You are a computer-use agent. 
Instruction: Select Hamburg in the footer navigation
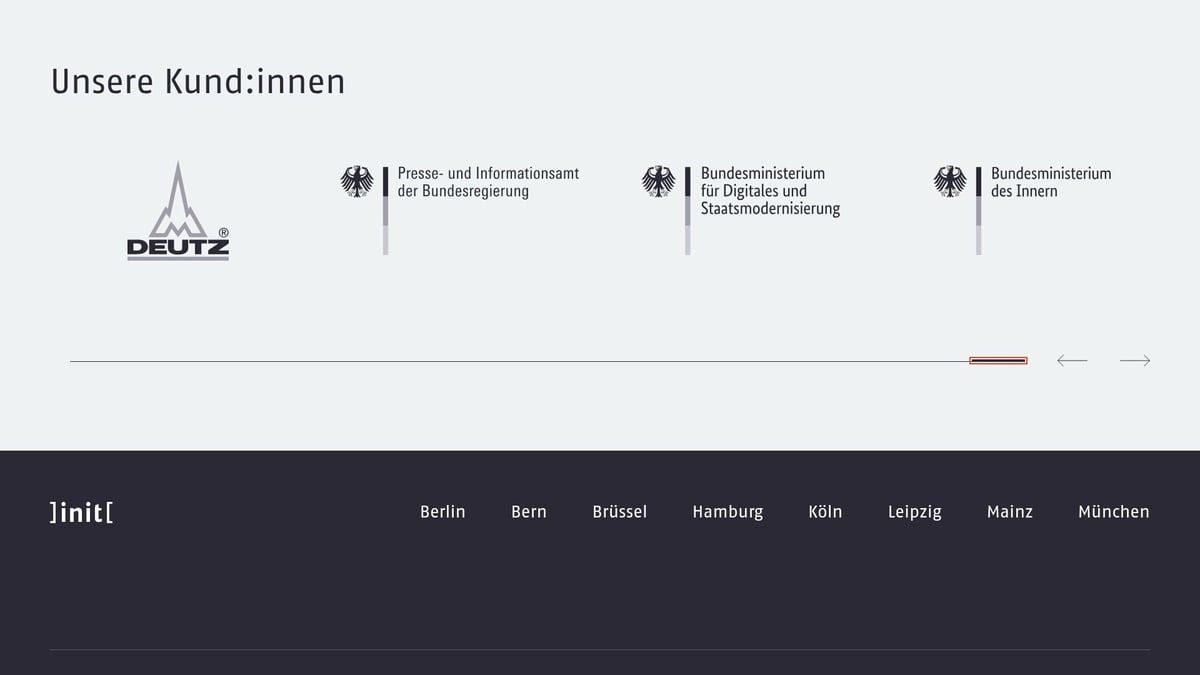click(728, 512)
